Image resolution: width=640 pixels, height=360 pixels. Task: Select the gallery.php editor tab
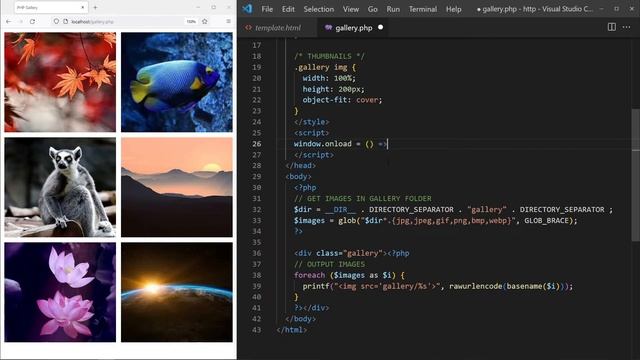(x=353, y=28)
